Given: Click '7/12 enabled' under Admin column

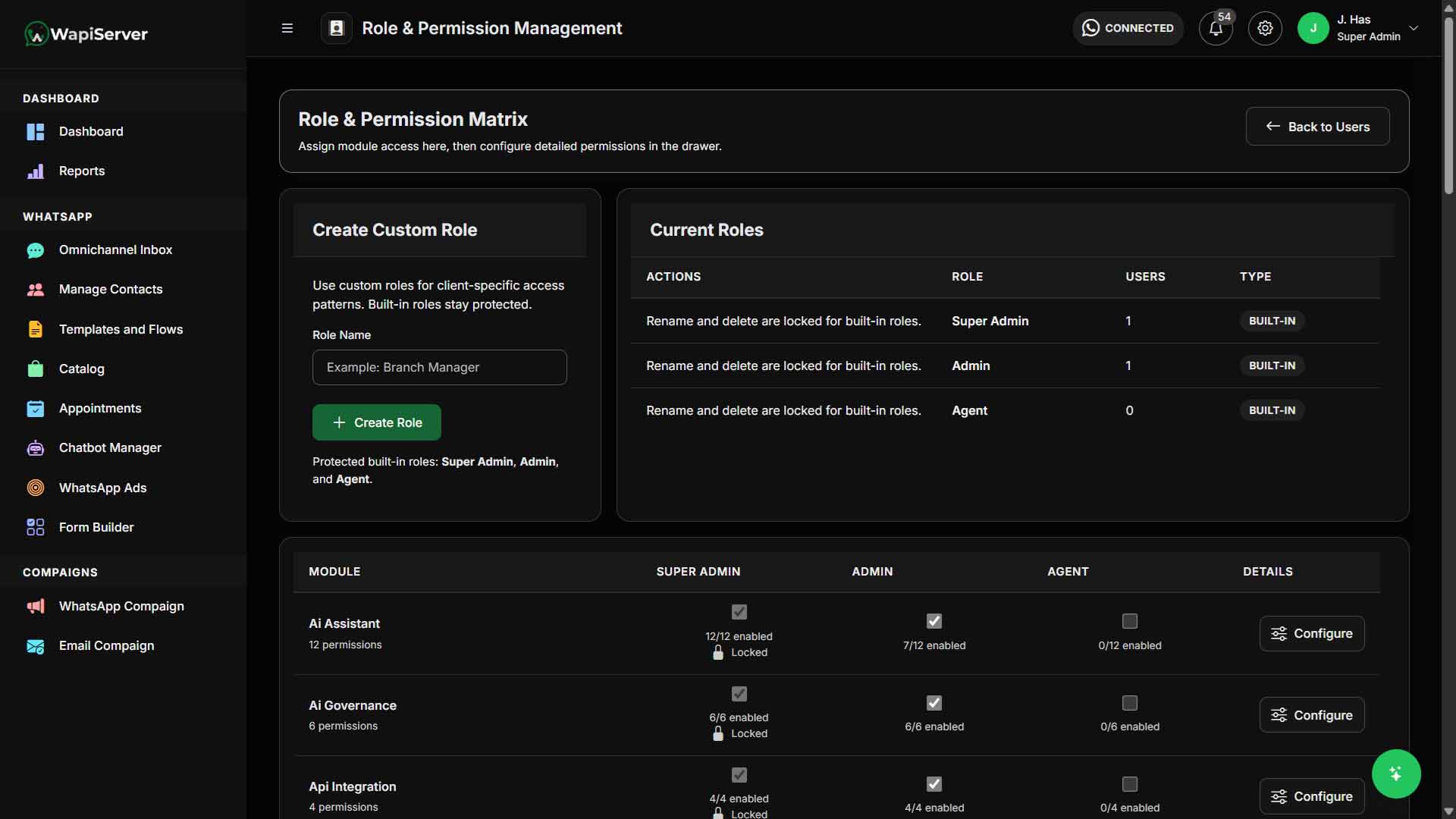Looking at the screenshot, I should 934,645.
